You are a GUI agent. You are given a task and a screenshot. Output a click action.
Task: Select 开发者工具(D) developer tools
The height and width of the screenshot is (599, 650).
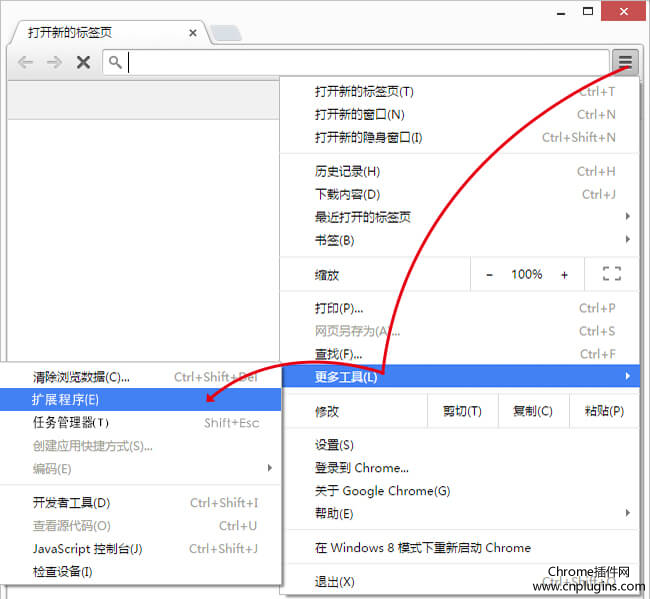pyautogui.click(x=71, y=502)
